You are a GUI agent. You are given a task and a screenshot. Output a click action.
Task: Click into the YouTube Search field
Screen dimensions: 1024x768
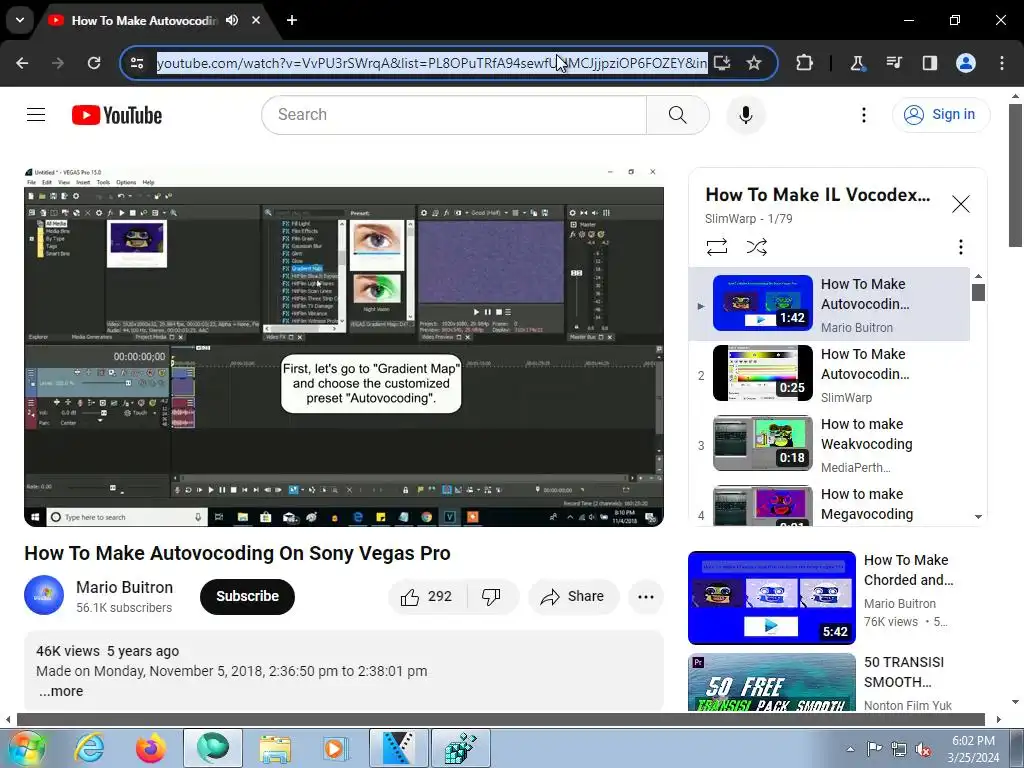point(454,115)
